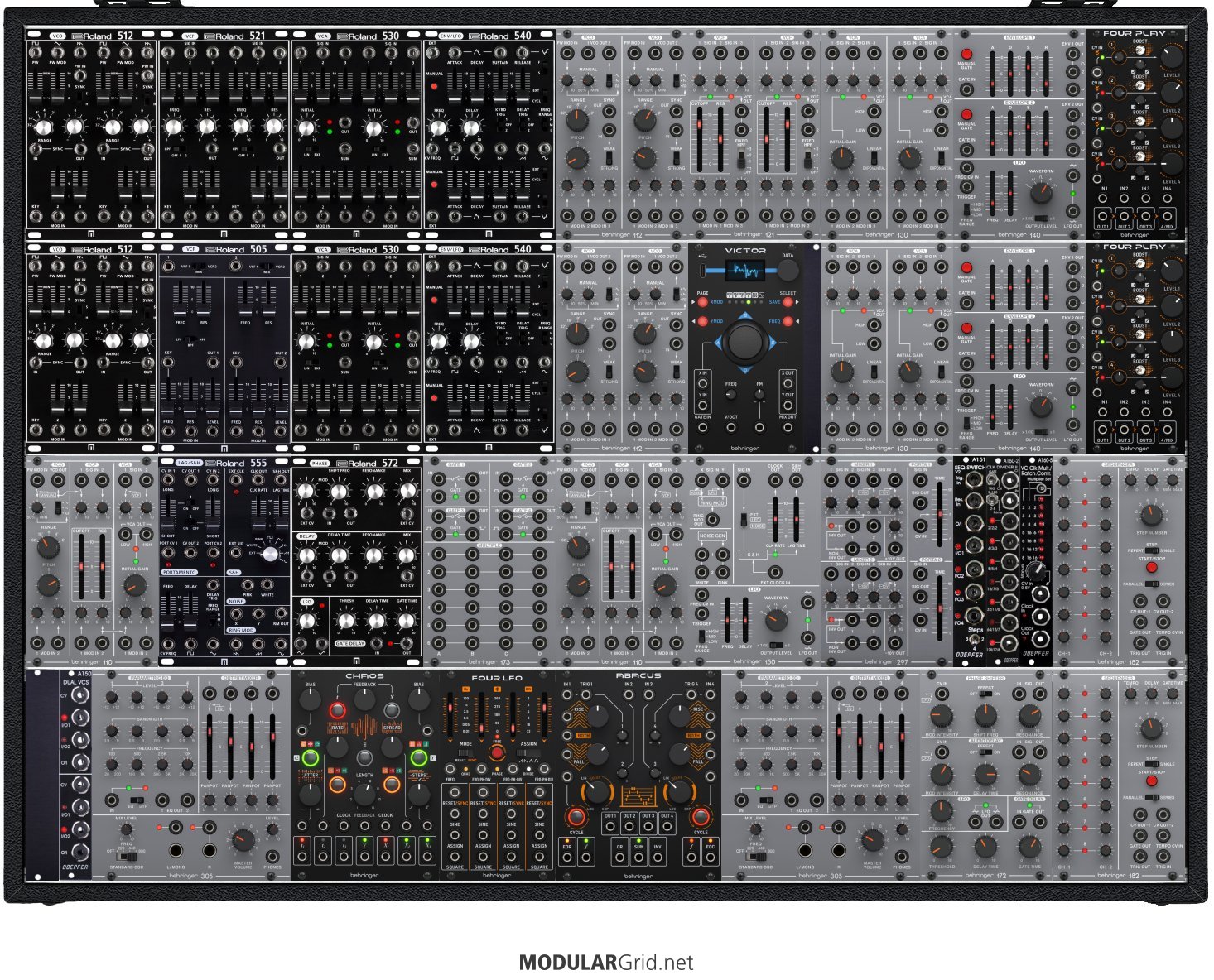Select the OR jack on Abacus
This screenshot has width=1214, height=980.
click(619, 859)
